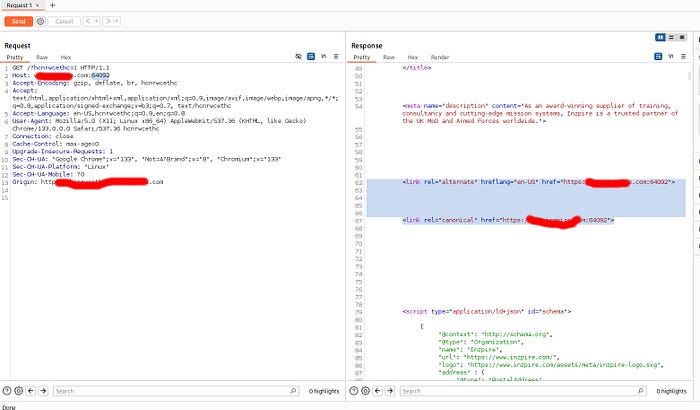Toggle pretty formatting icon in Request panel
The image size is (700, 410).
click(311, 56)
